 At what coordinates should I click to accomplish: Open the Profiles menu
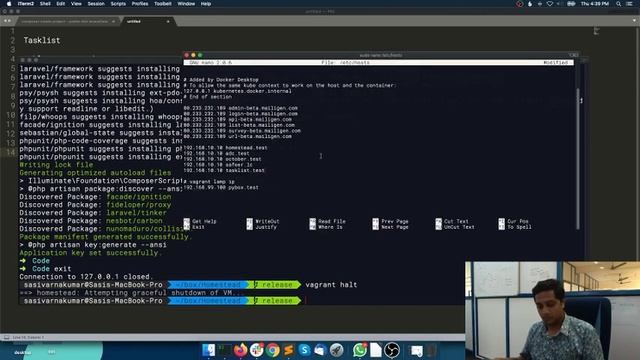(x=140, y=4)
